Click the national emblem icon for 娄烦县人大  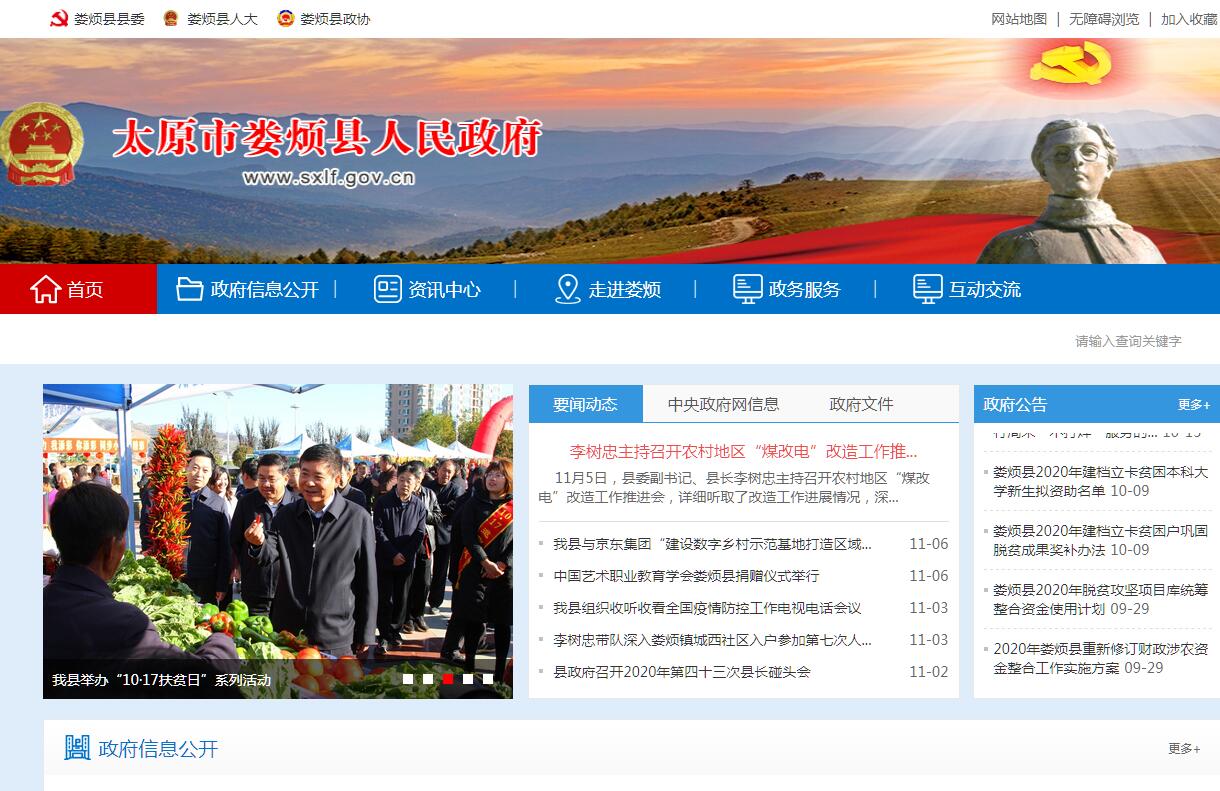(x=171, y=19)
